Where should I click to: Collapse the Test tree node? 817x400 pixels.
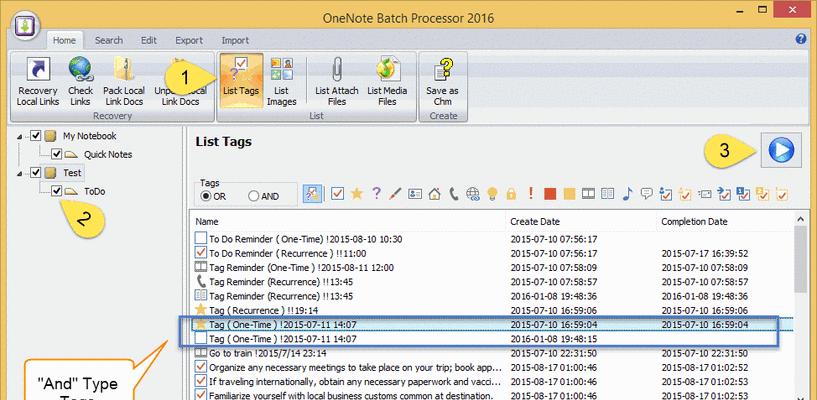point(20,173)
